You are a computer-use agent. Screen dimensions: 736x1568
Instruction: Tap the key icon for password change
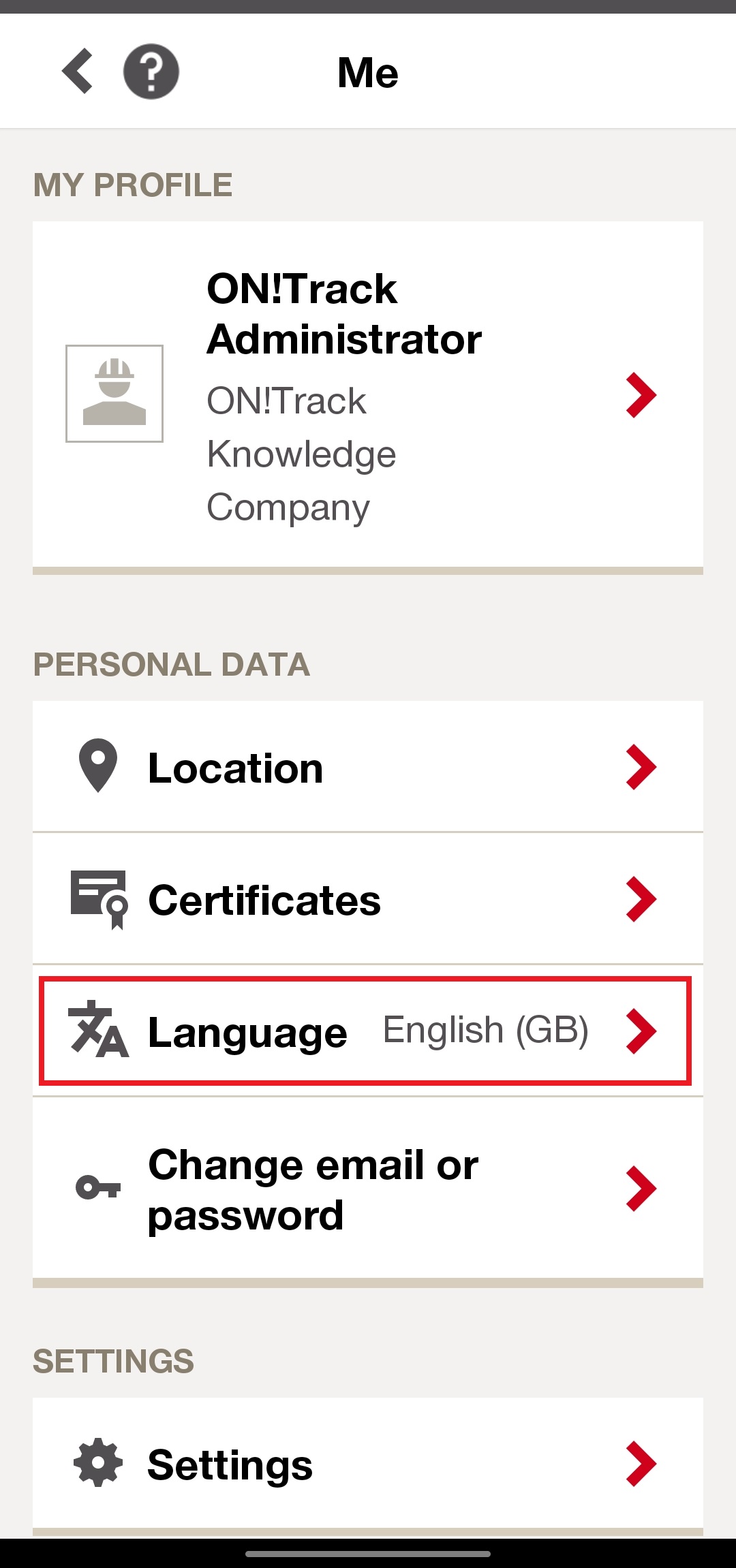[x=98, y=1187]
